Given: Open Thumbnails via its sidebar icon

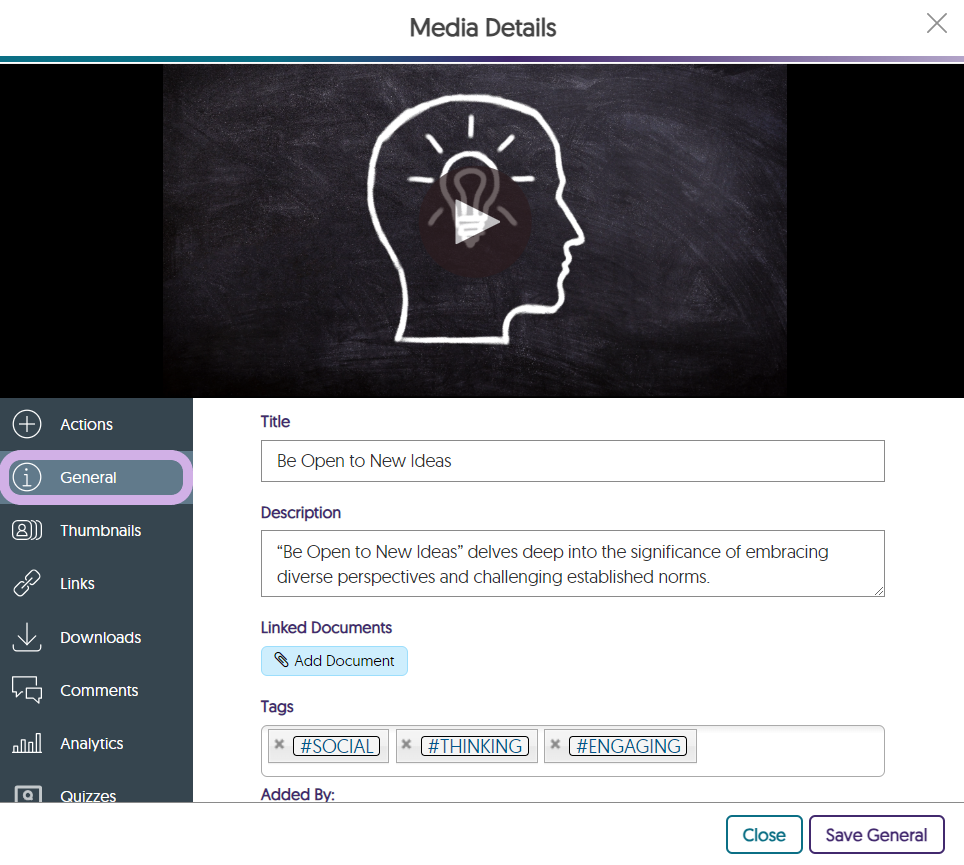Looking at the screenshot, I should (27, 531).
